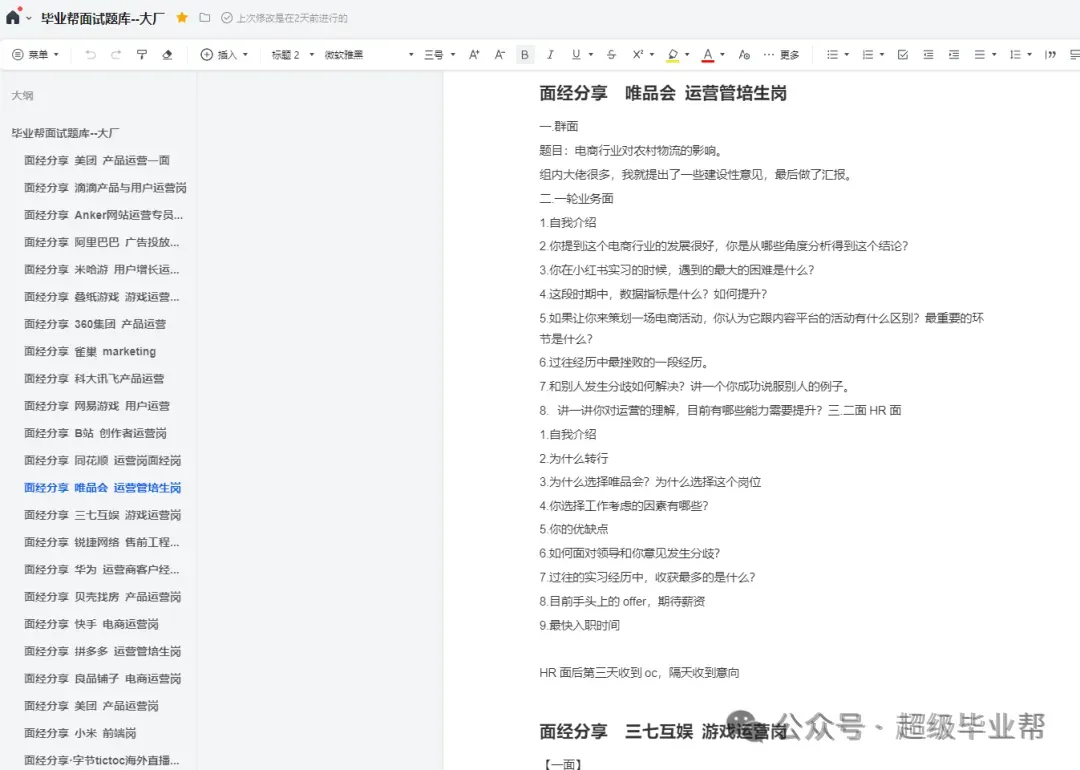Go to 面经分享 三七互娱 游戏运营岗 outline item
The height and width of the screenshot is (770, 1080).
tap(103, 515)
